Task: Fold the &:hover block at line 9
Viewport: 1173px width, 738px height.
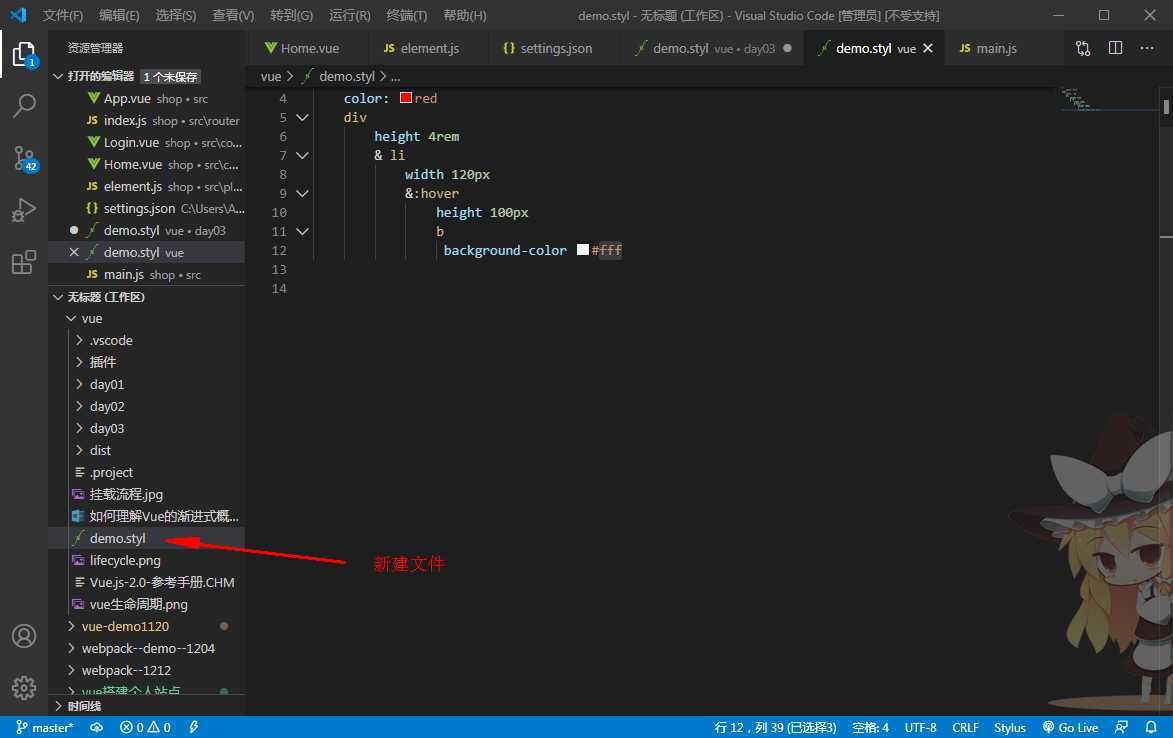Action: coord(302,194)
